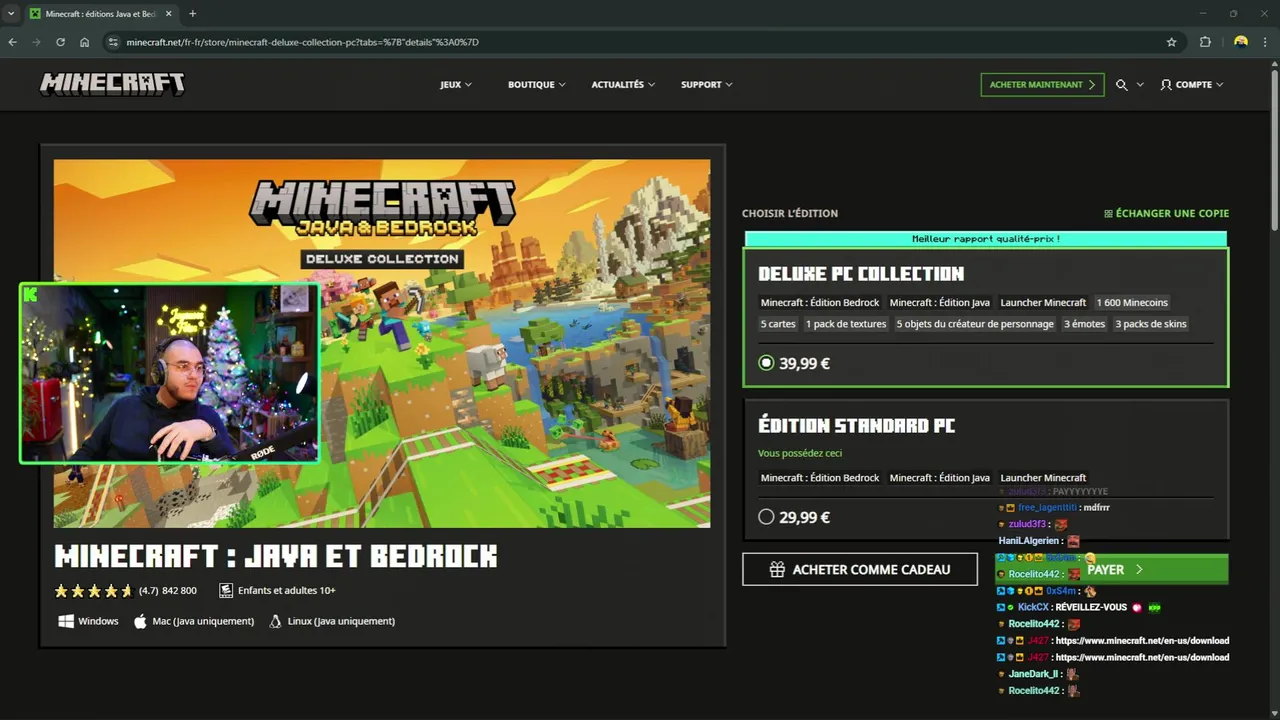1280x720 pixels.
Task: Click the Deluxe Collection hero image
Action: (382, 343)
